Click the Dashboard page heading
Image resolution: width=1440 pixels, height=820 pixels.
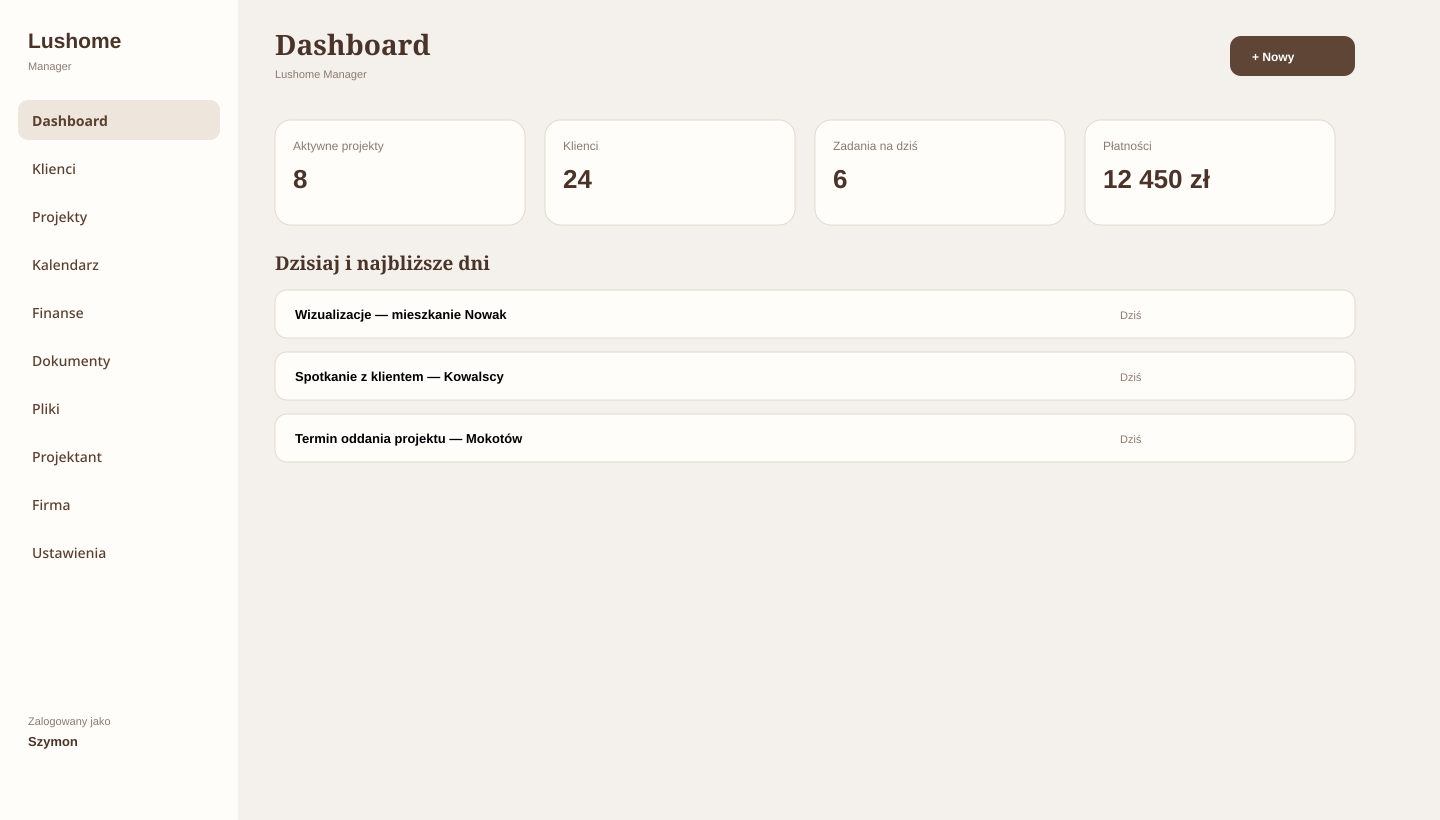point(352,45)
